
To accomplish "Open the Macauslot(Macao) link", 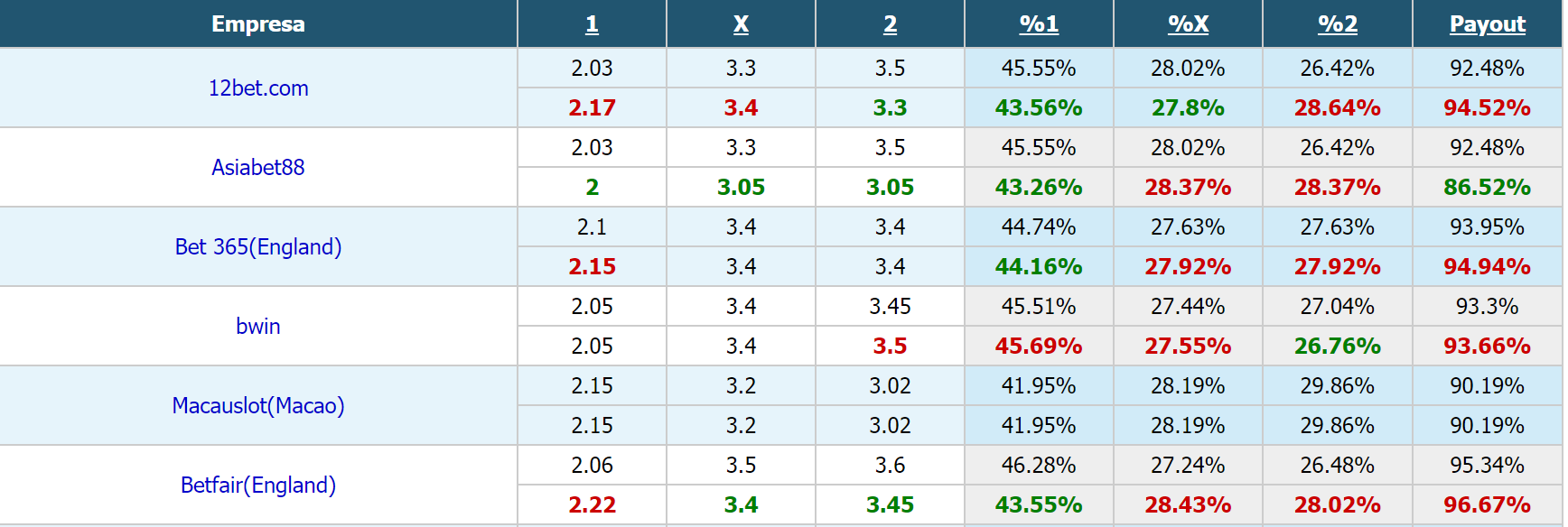I will point(258,405).
